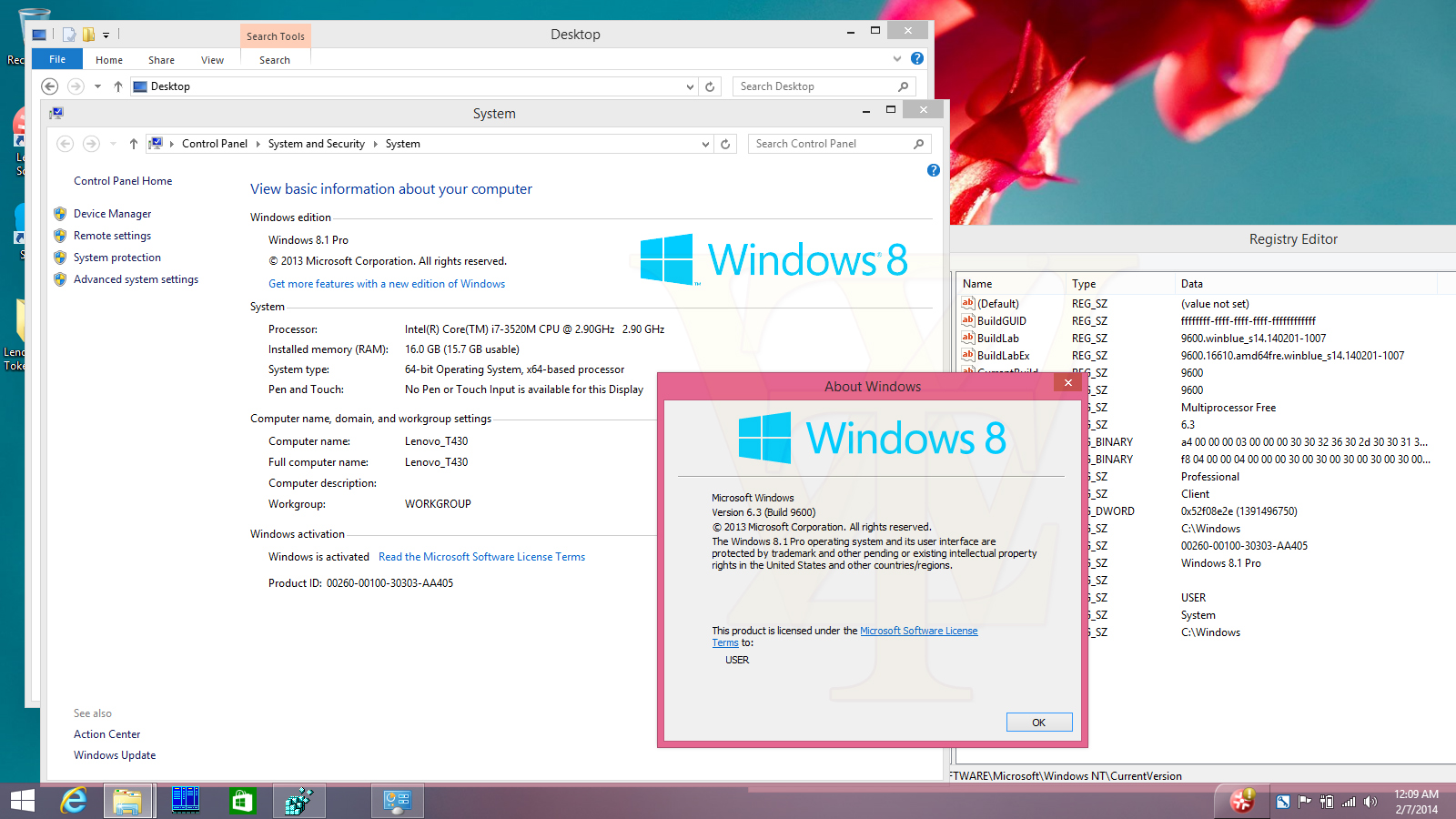
Task: Select BuildGUID value in Registry Editor
Action: click(x=1001, y=321)
